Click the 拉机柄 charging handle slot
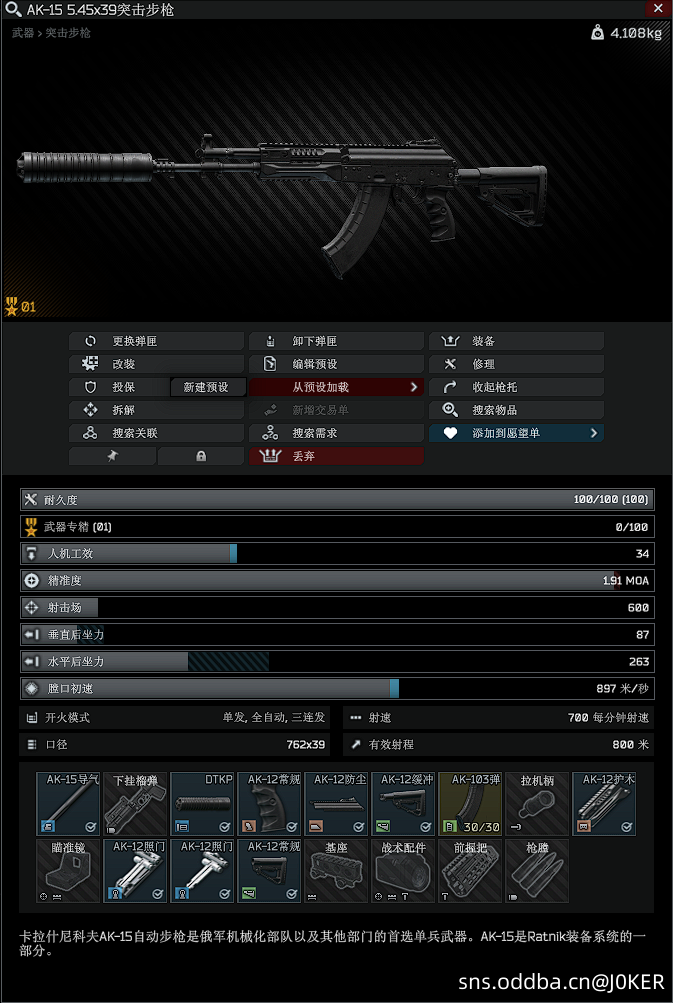Viewport: 673px width, 1003px height. (x=537, y=804)
